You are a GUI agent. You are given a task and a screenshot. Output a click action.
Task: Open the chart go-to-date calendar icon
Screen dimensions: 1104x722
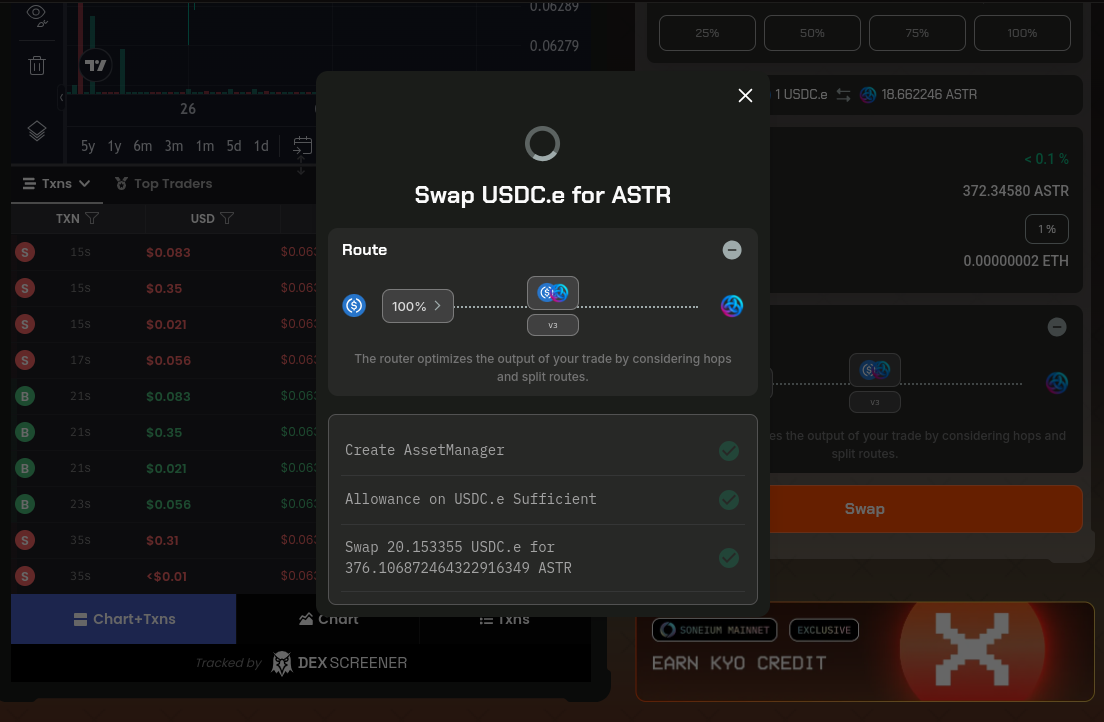302,146
